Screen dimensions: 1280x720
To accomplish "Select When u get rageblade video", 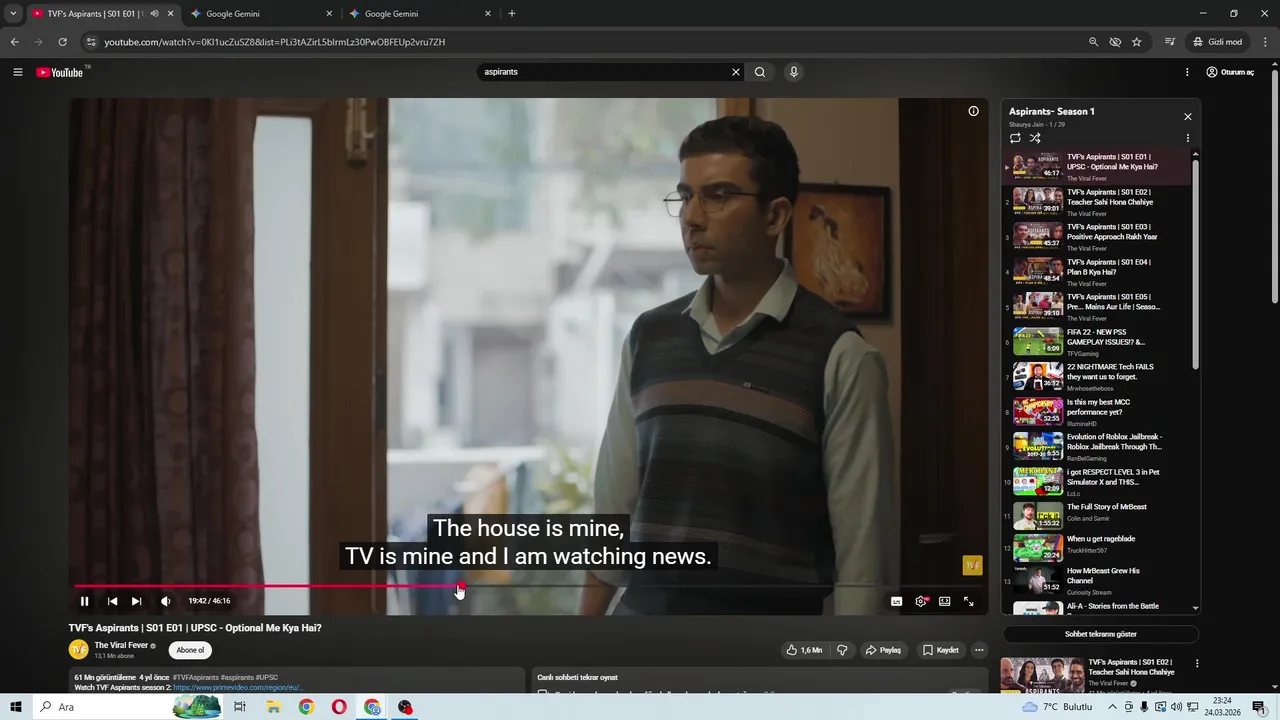I will [x=1097, y=549].
